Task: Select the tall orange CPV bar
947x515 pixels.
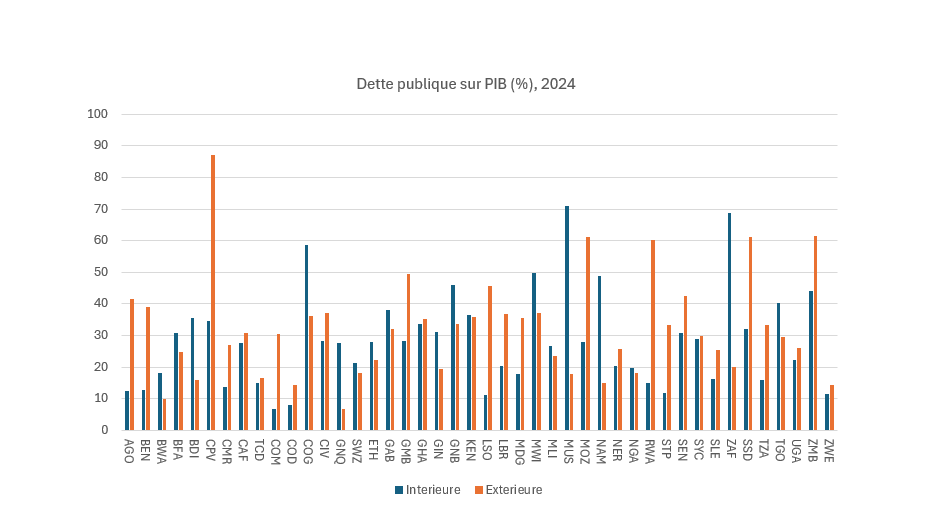Action: [x=213, y=292]
